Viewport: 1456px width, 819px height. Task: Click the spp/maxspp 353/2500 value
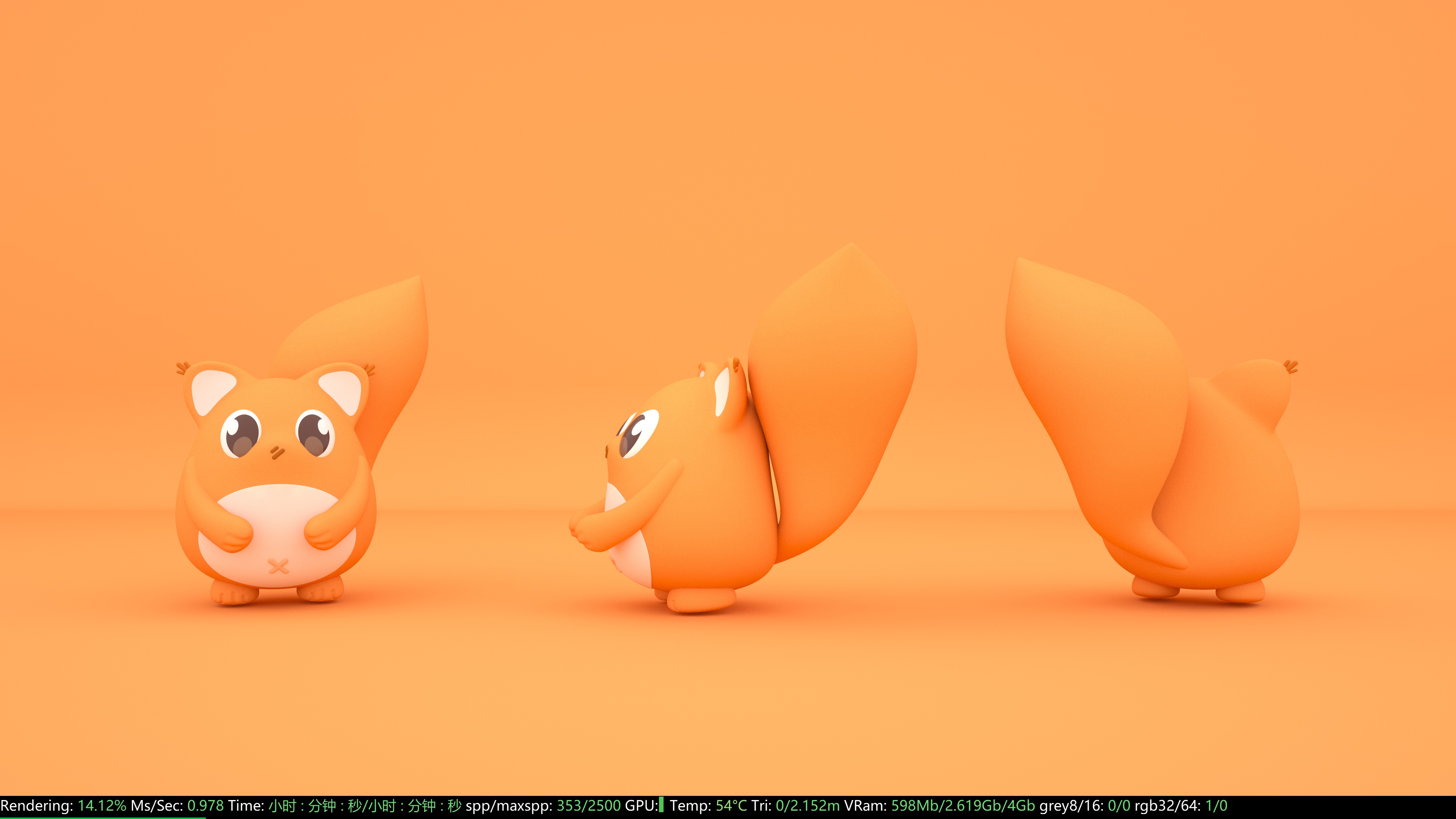click(588, 805)
